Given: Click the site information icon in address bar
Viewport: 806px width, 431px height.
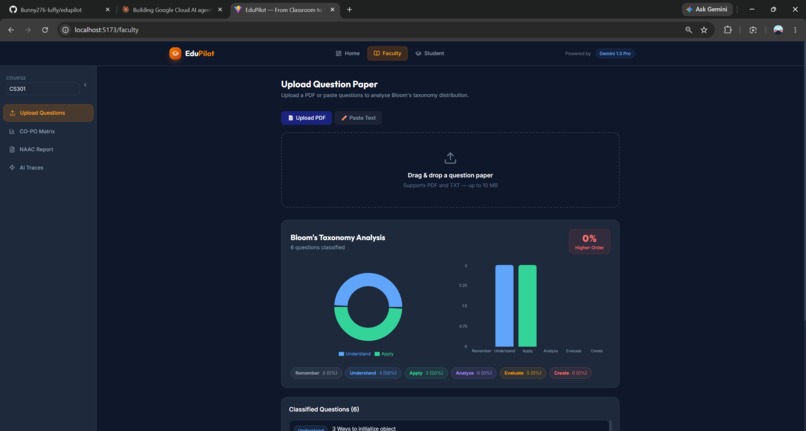Looking at the screenshot, I should 65,30.
